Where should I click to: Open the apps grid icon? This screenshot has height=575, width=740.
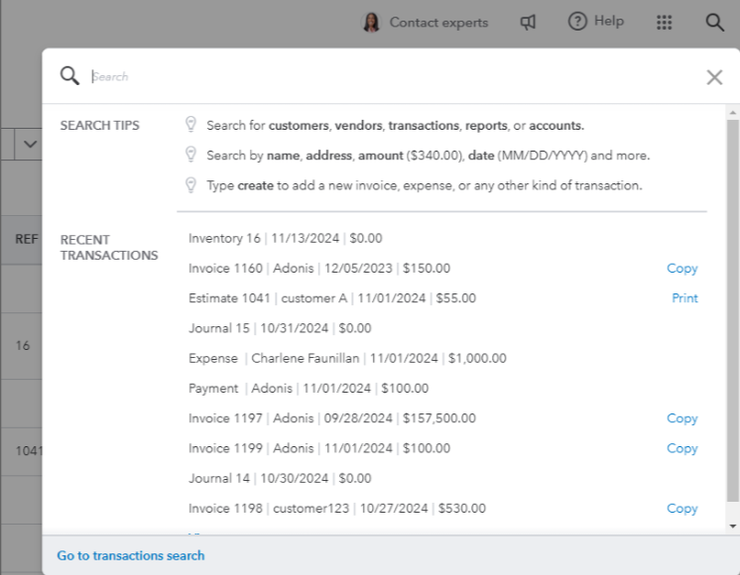(x=664, y=22)
